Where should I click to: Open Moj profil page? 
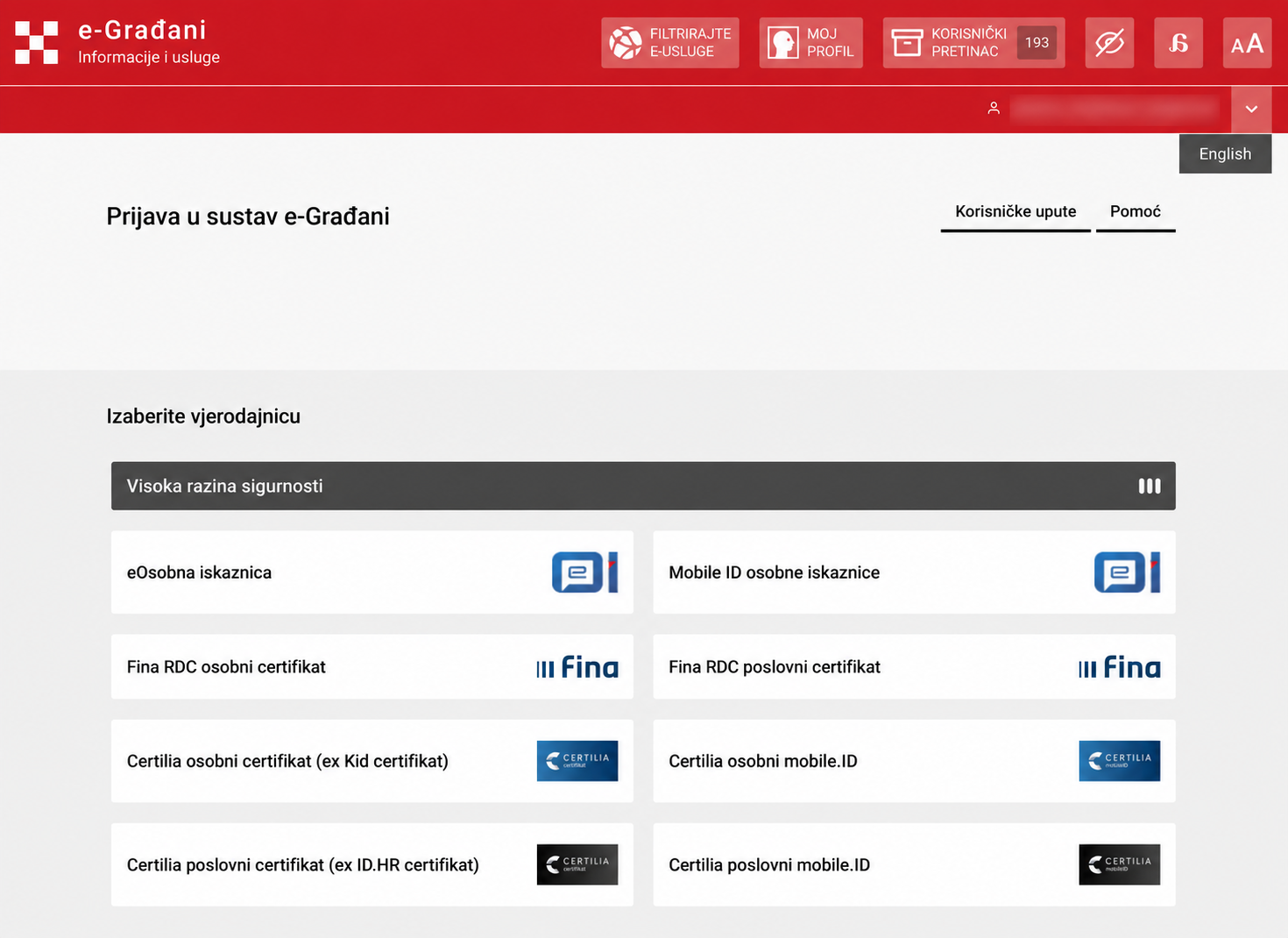pos(811,43)
